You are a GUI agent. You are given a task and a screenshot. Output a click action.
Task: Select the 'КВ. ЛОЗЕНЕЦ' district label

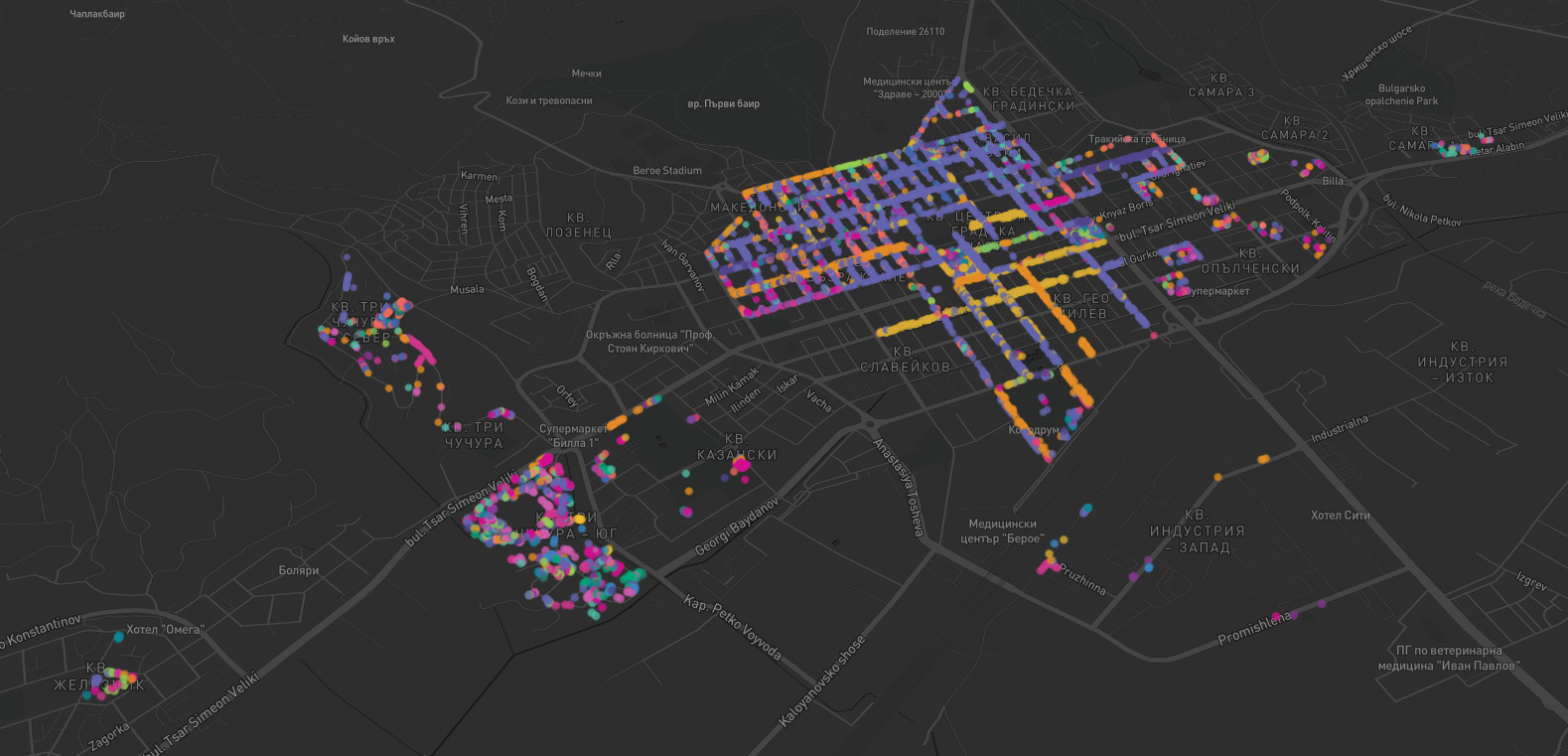click(x=578, y=226)
